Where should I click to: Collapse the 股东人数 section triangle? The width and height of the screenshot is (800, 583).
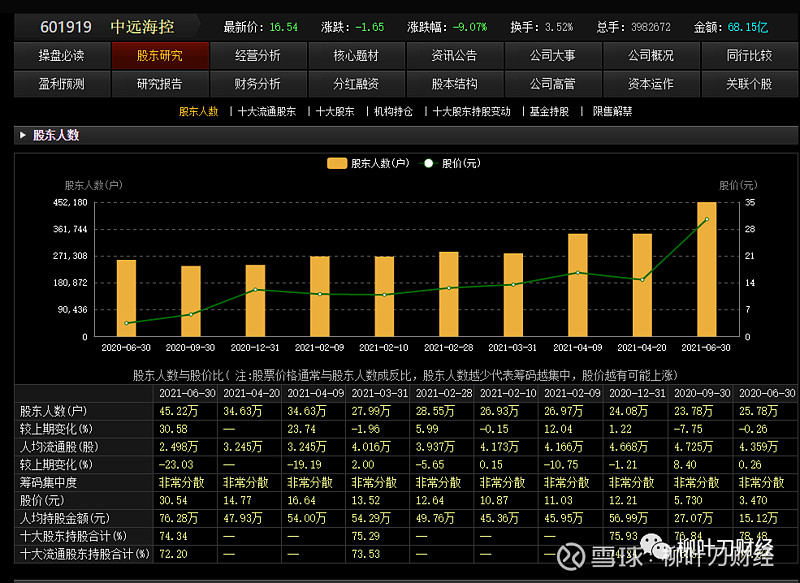(22, 135)
